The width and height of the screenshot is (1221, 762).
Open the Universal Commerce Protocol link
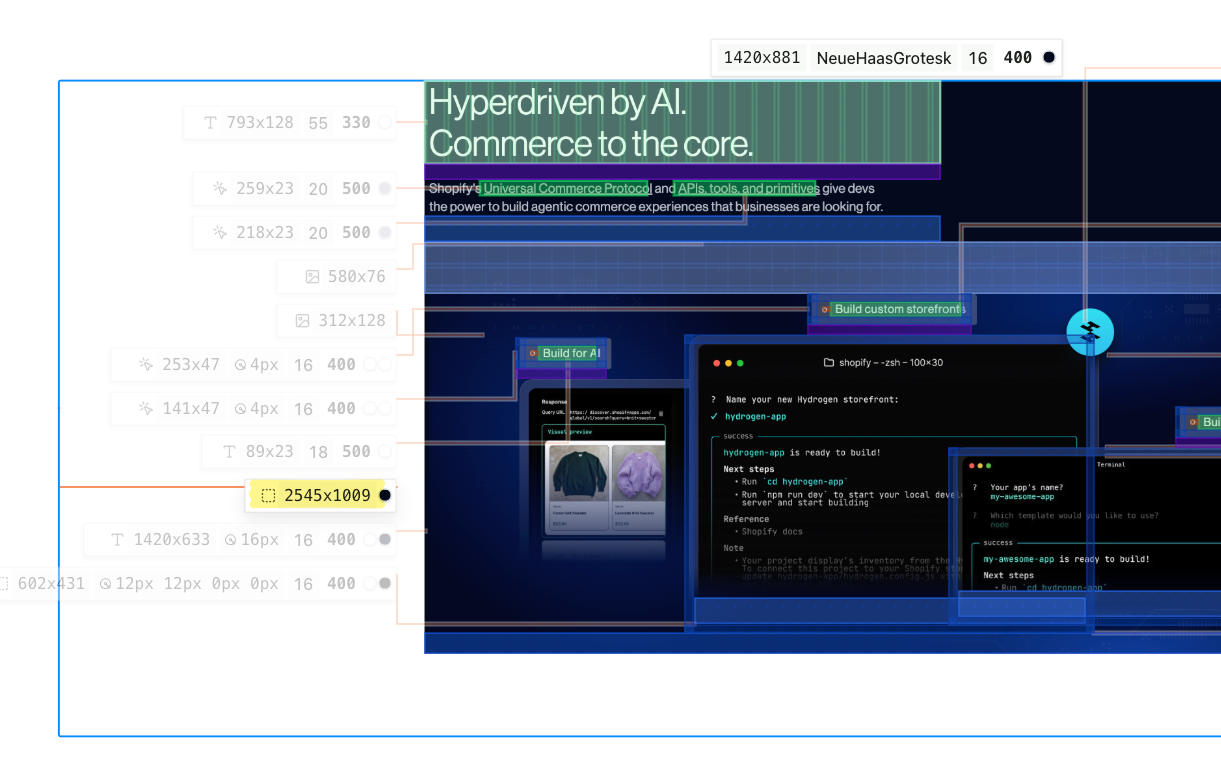coord(567,188)
